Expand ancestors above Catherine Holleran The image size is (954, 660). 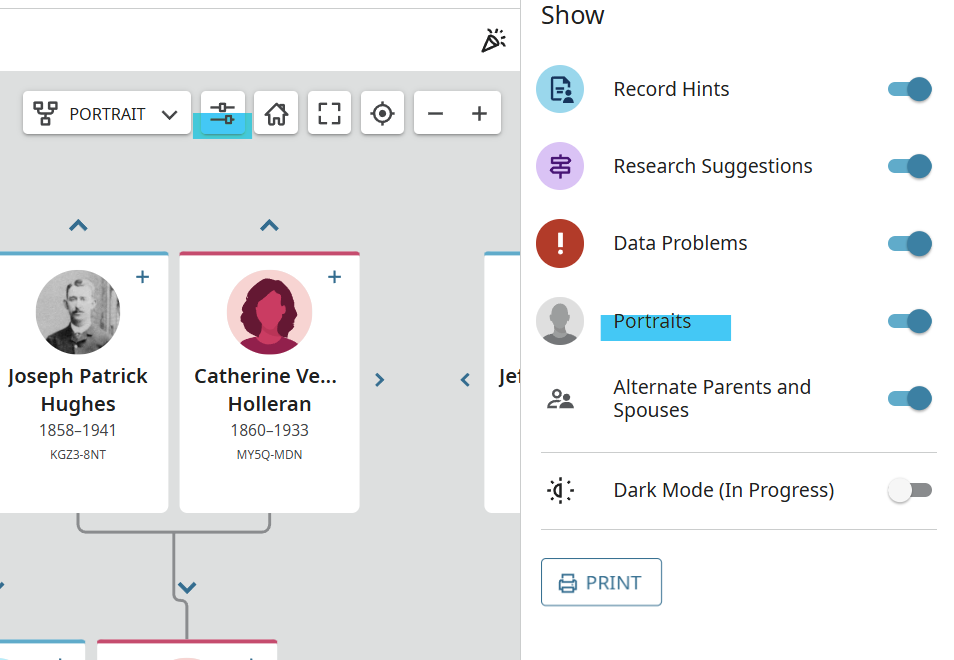click(x=269, y=226)
